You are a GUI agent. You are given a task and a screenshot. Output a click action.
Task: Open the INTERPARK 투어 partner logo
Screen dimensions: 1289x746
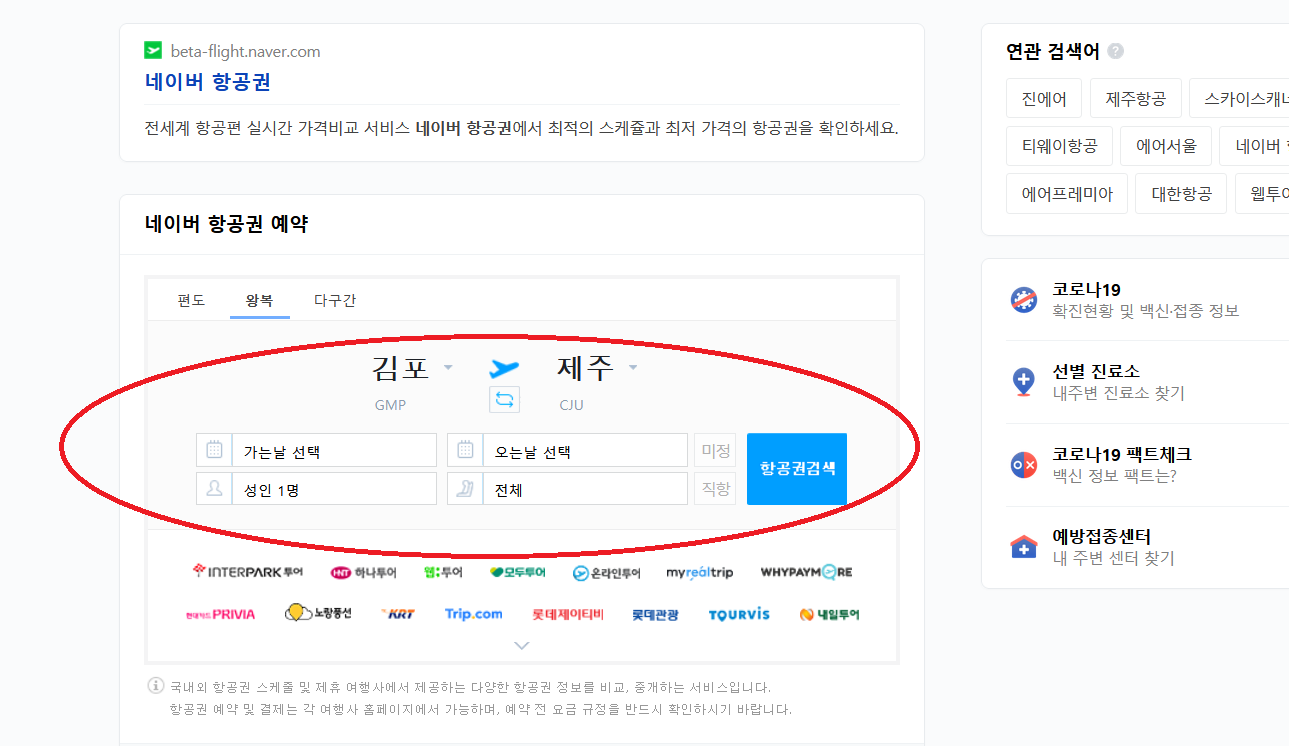248,572
